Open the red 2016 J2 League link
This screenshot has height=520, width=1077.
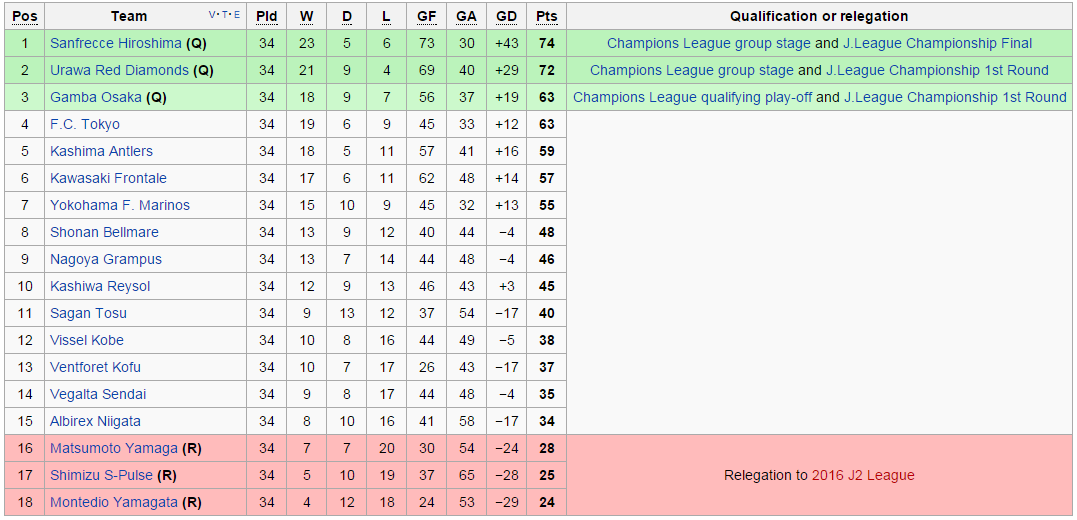coord(863,475)
